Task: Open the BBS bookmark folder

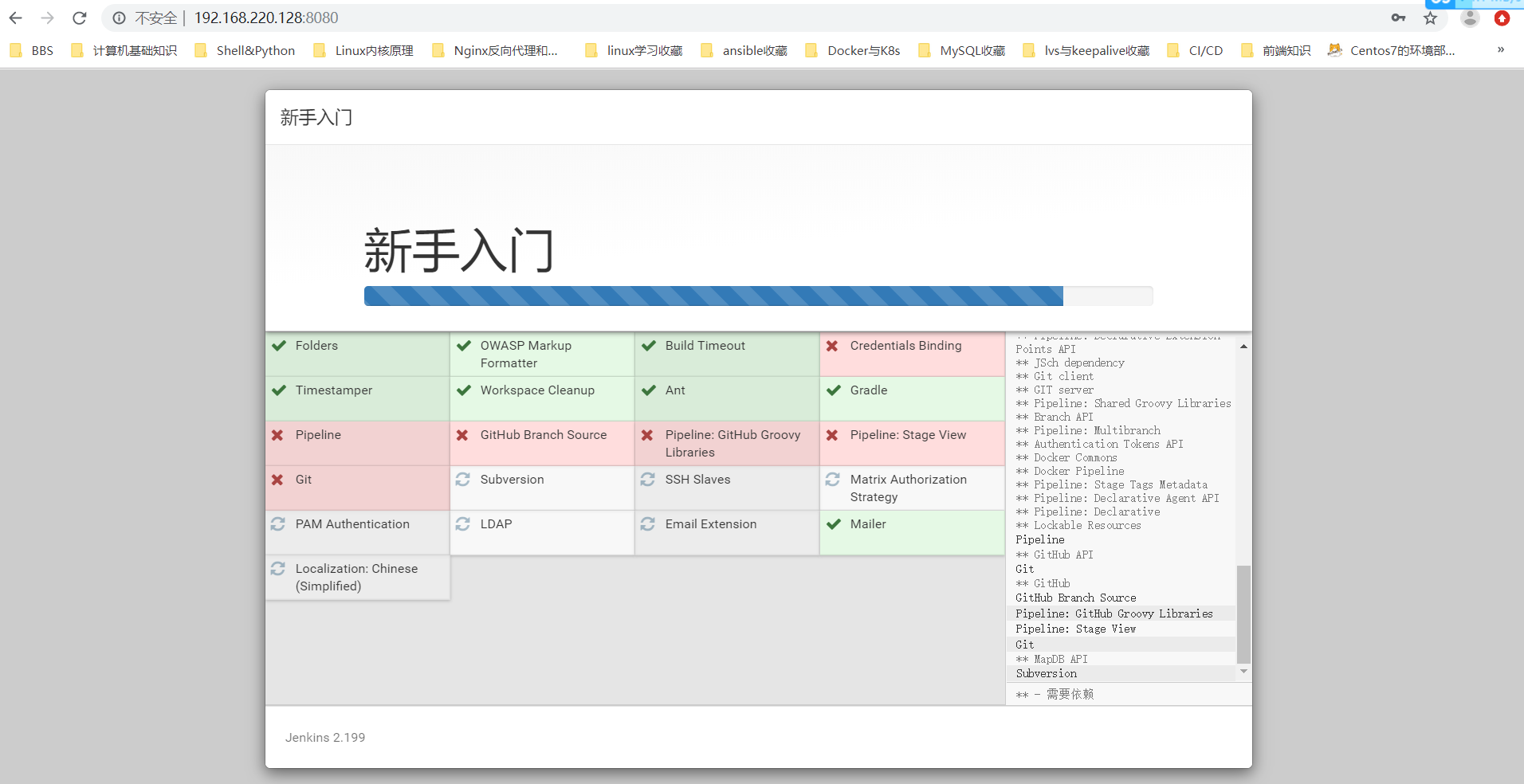Action: [x=32, y=50]
